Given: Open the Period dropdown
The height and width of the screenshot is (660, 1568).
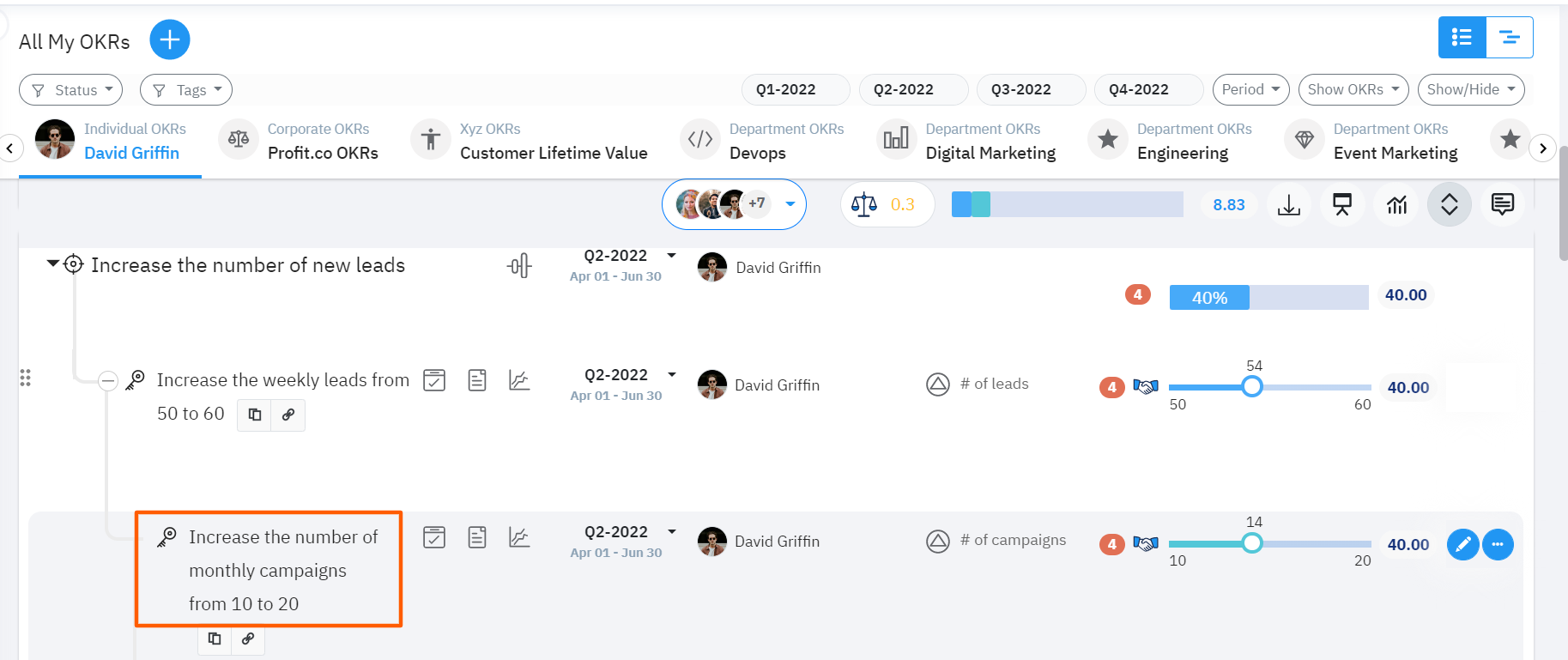Looking at the screenshot, I should 1250,89.
